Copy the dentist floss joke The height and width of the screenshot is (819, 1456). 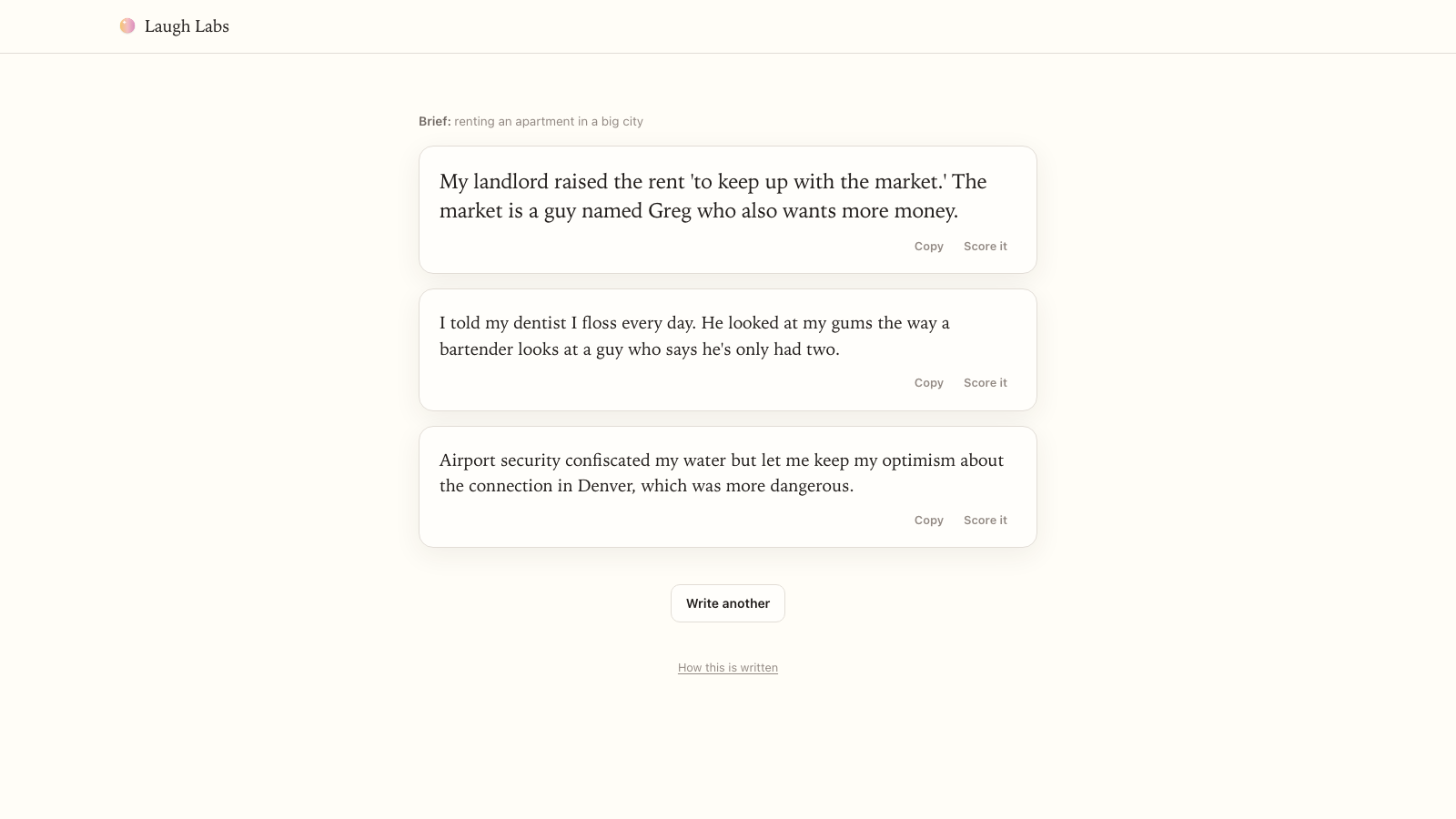tap(929, 383)
